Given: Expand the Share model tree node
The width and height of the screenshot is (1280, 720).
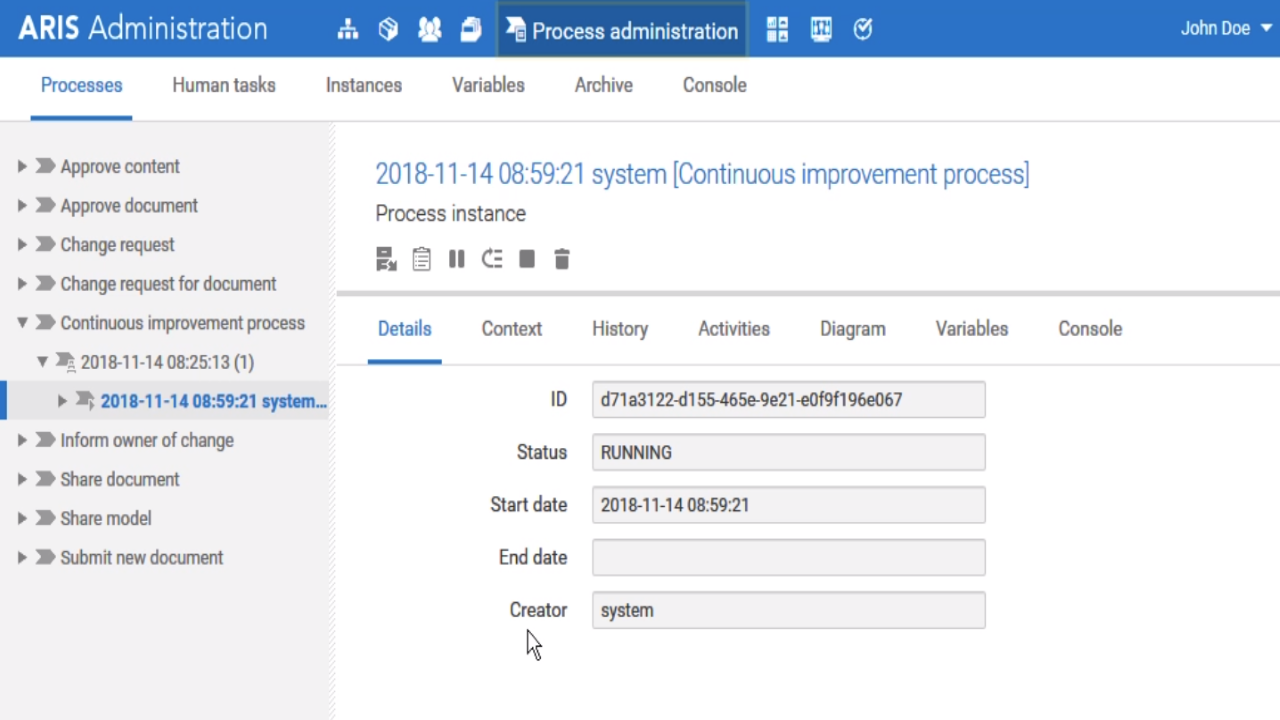Looking at the screenshot, I should (22, 518).
